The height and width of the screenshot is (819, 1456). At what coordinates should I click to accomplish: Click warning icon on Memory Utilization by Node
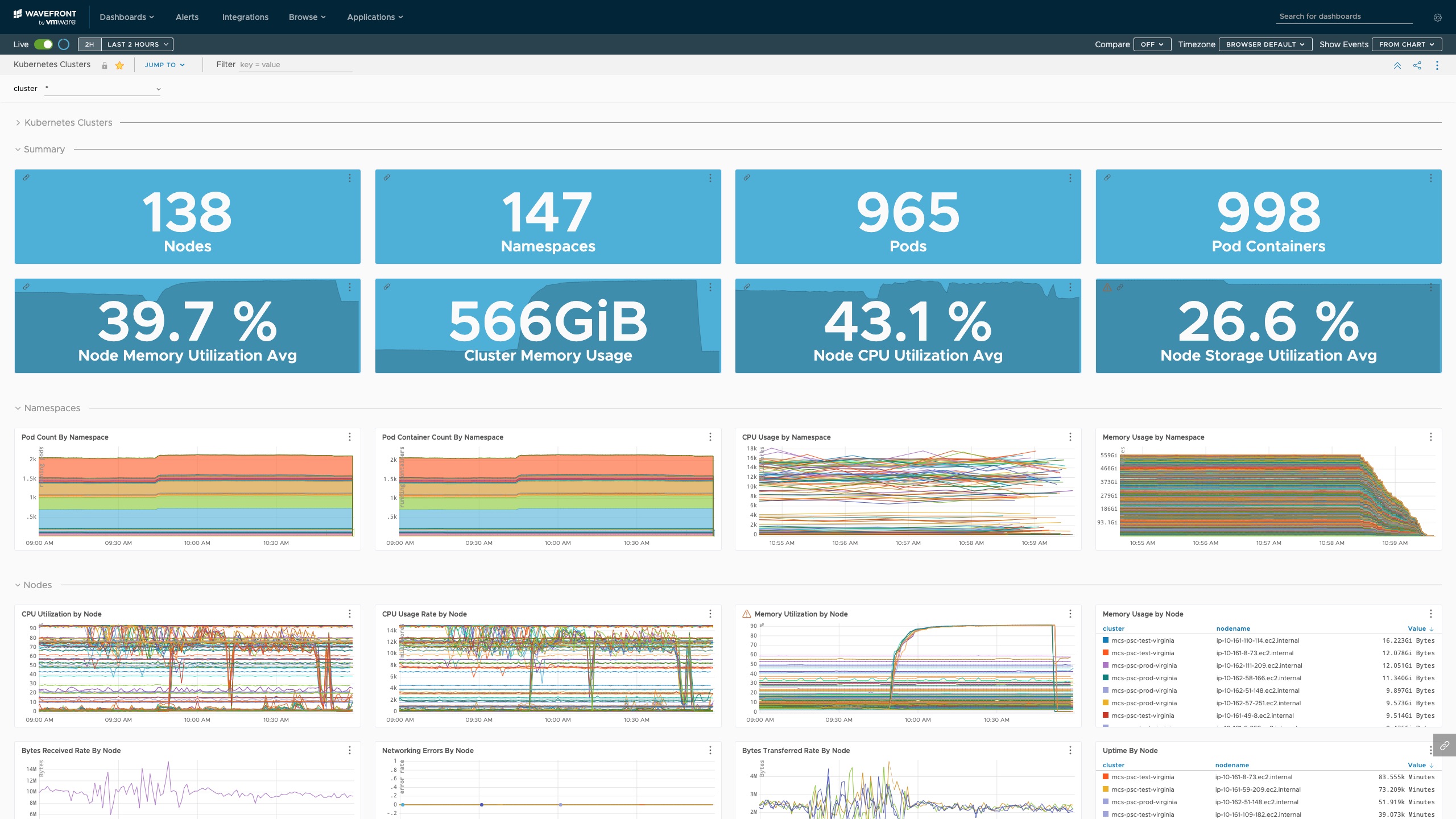coord(747,614)
